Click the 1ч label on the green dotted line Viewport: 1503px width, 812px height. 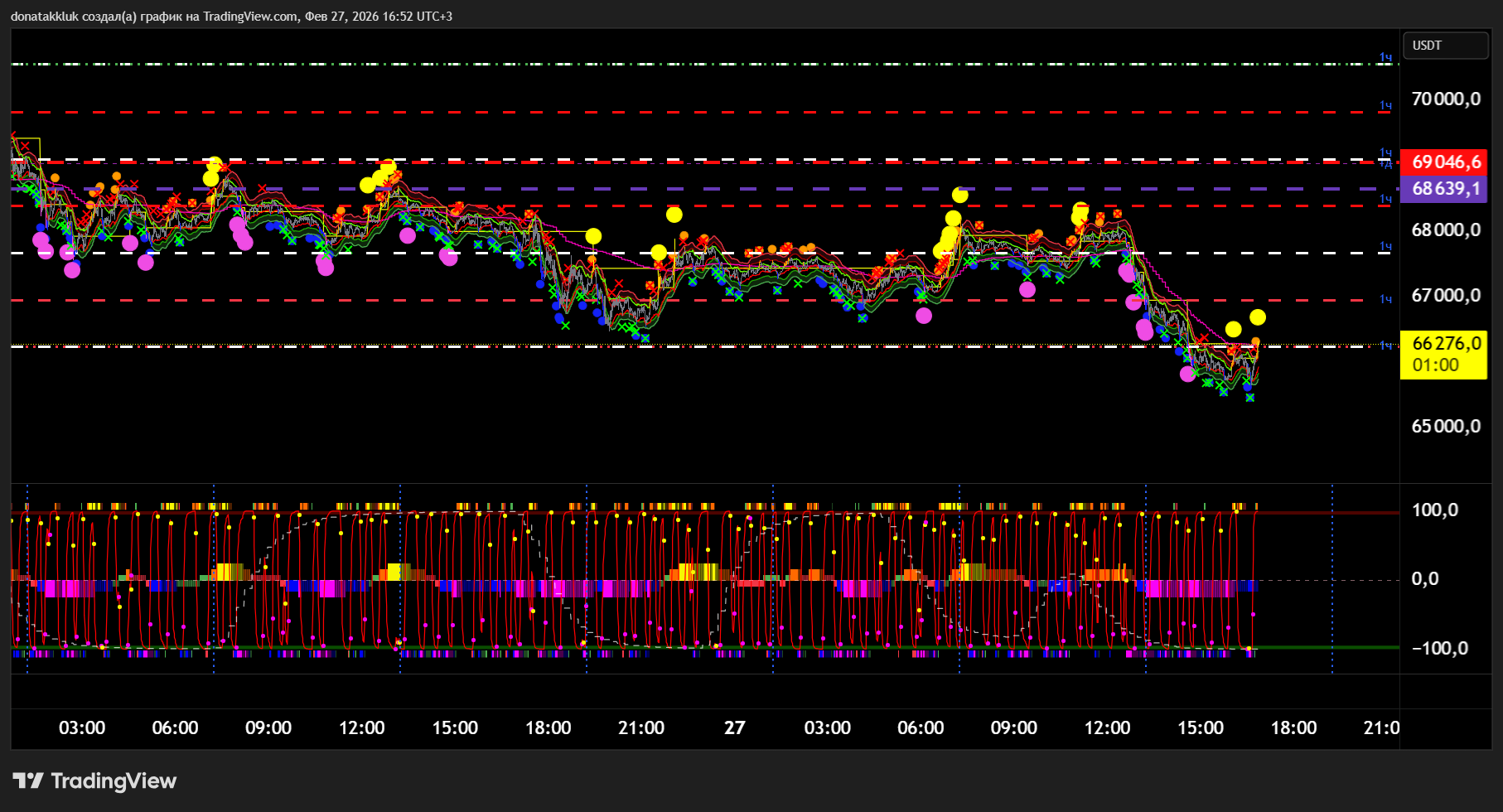pyautogui.click(x=1385, y=57)
